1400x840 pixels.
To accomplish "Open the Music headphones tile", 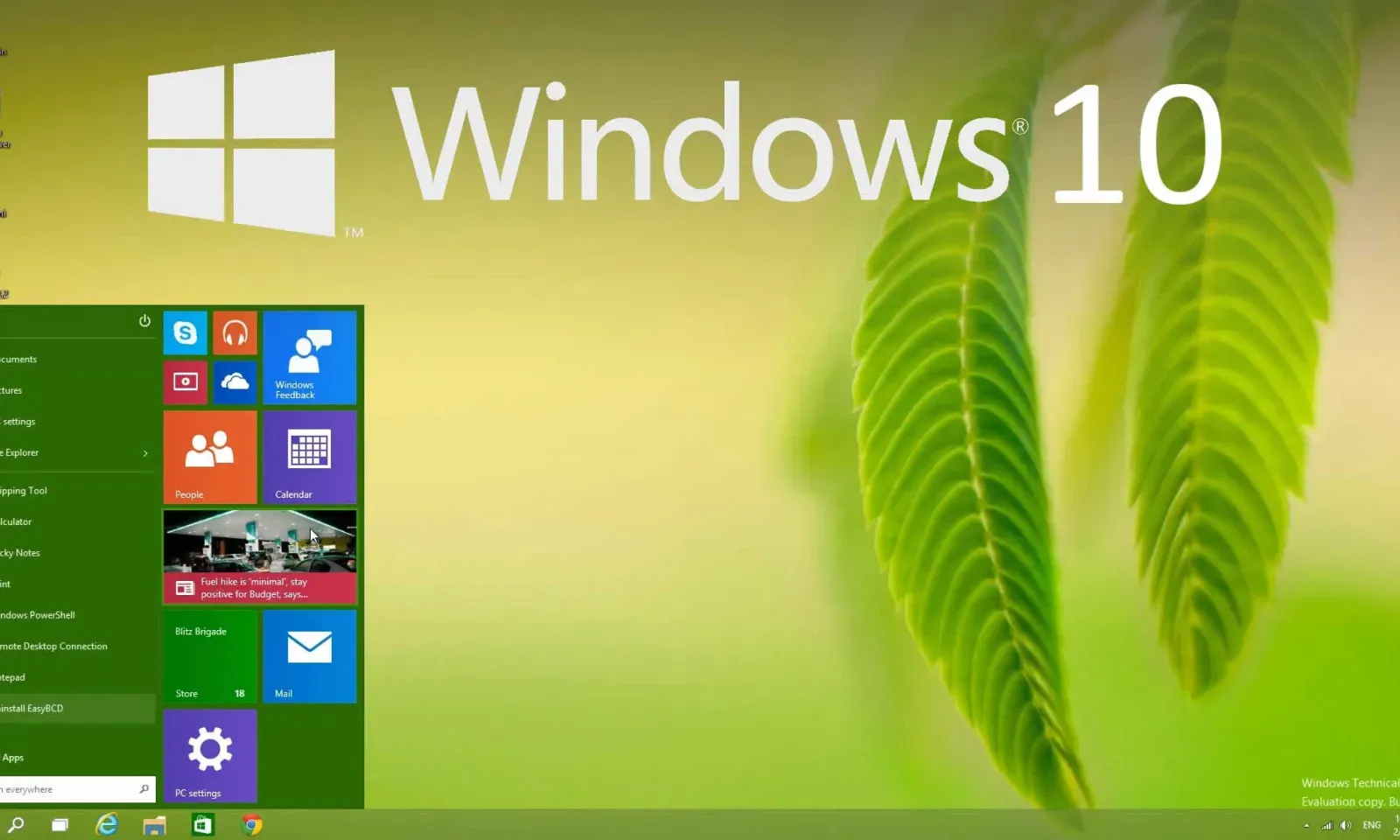I will (x=234, y=332).
